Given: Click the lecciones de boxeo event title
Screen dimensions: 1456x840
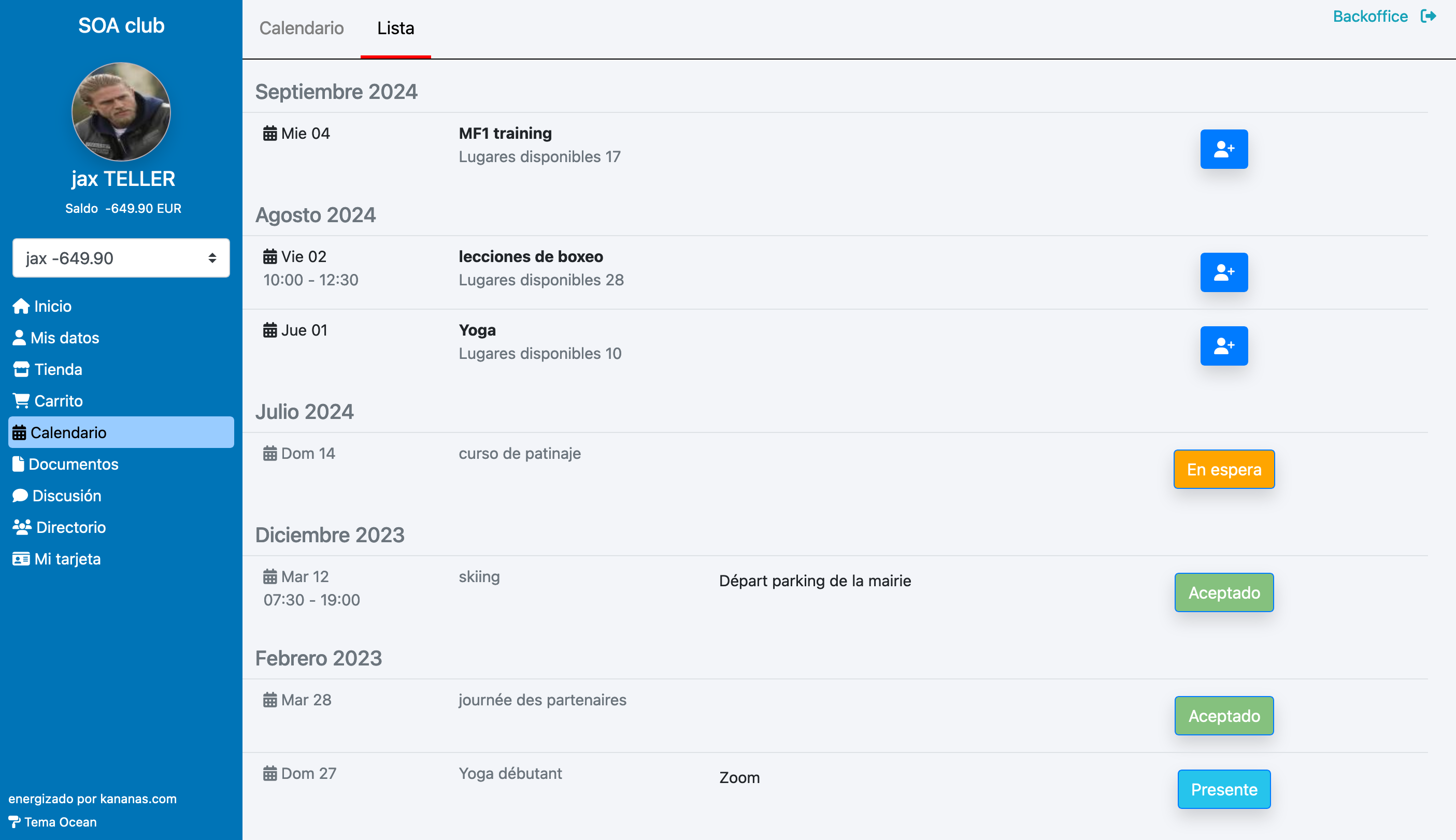Looking at the screenshot, I should coord(531,257).
